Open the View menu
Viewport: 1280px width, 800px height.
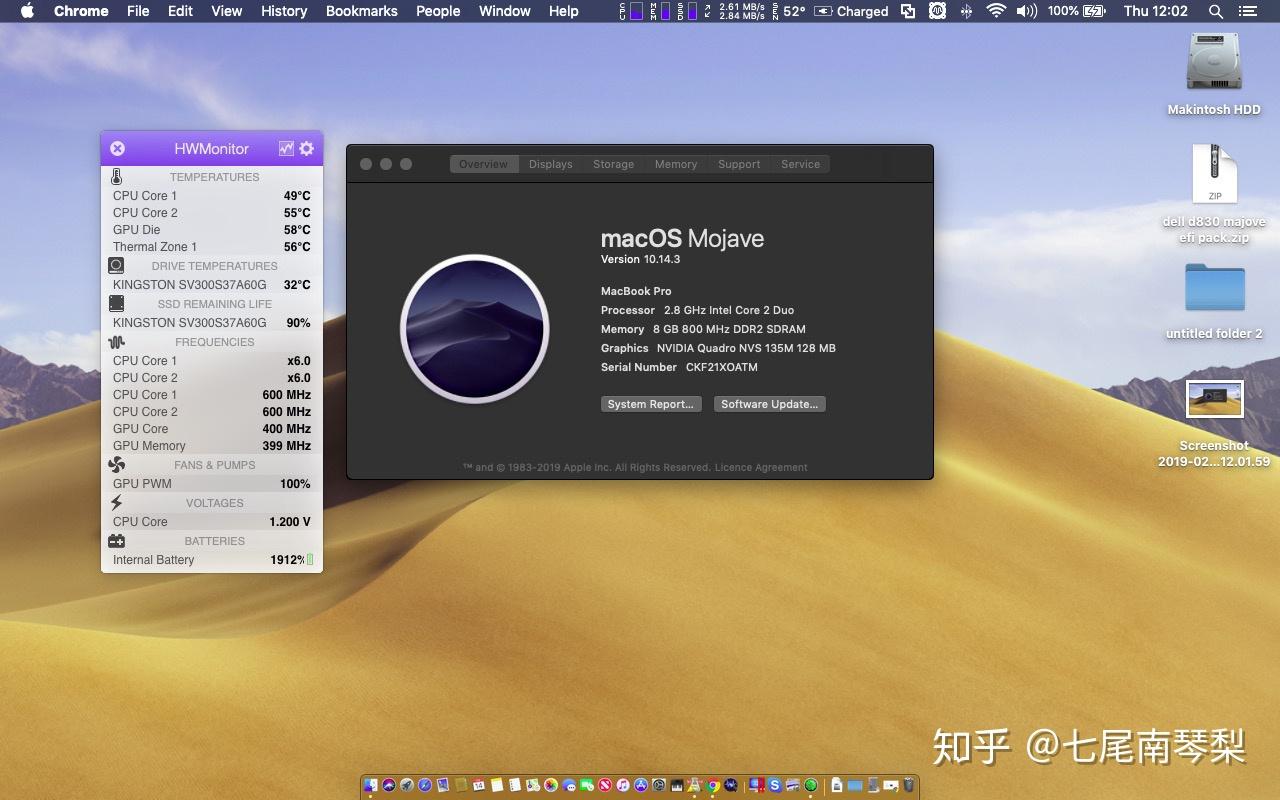click(x=227, y=11)
